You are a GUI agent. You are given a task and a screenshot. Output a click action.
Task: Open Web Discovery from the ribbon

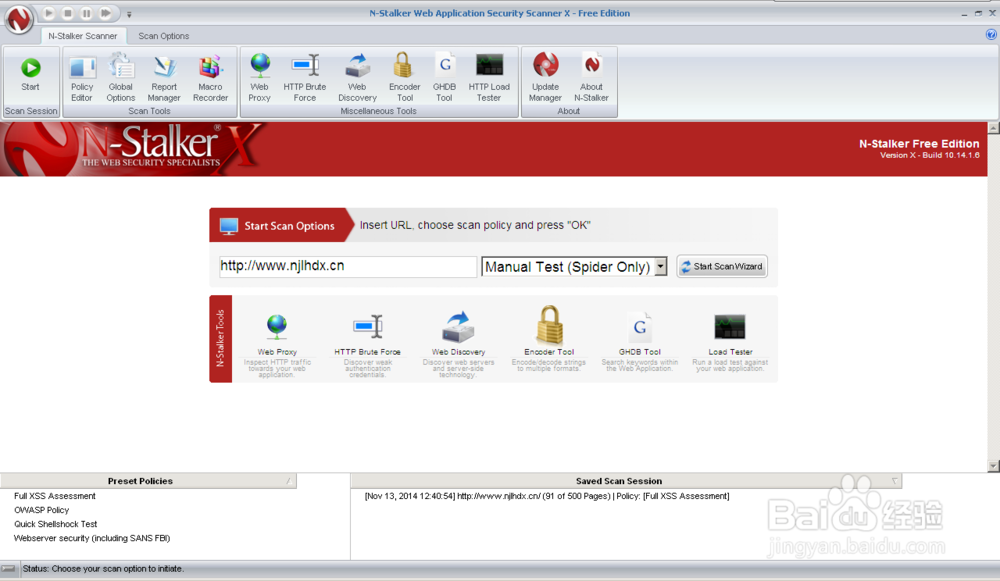[357, 79]
